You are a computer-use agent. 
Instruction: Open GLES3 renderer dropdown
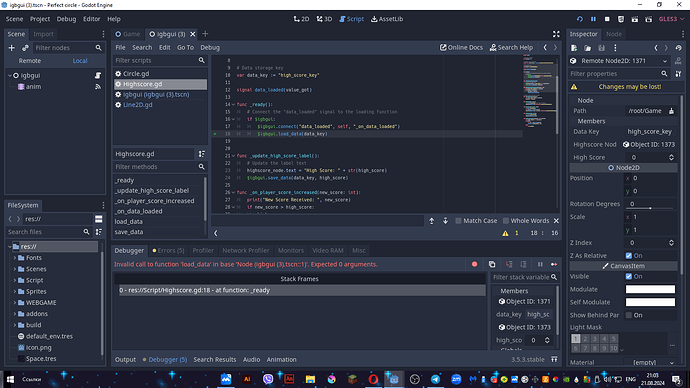click(671, 19)
